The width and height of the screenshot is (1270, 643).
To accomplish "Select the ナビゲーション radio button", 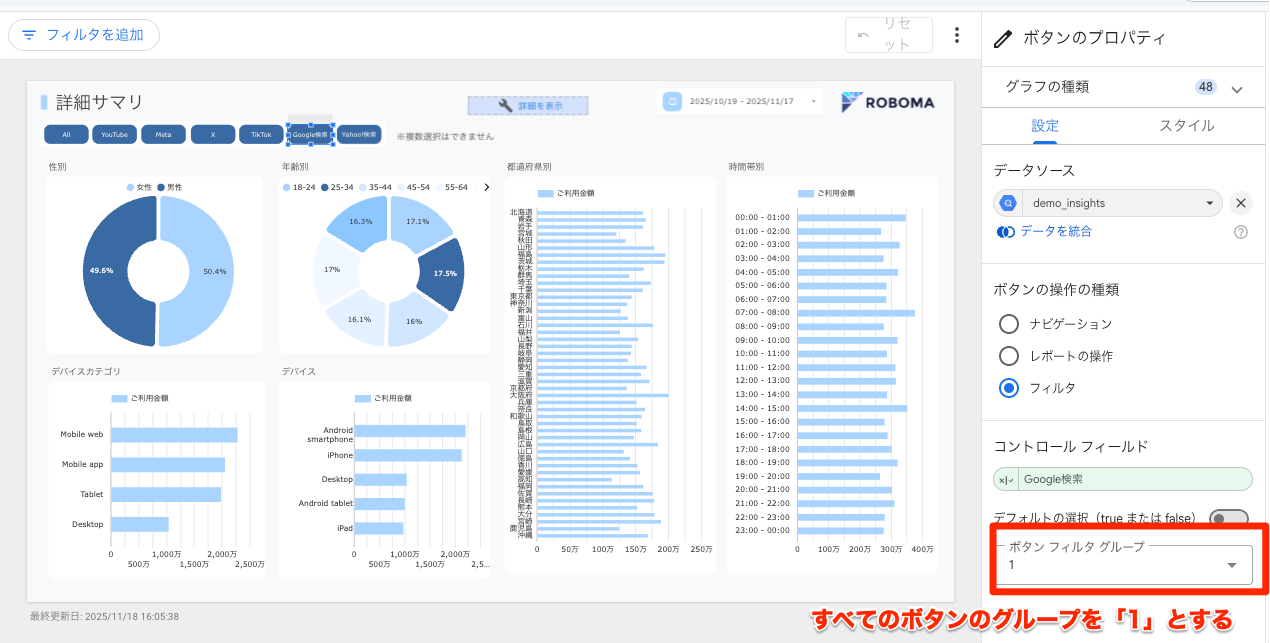I will point(1009,324).
